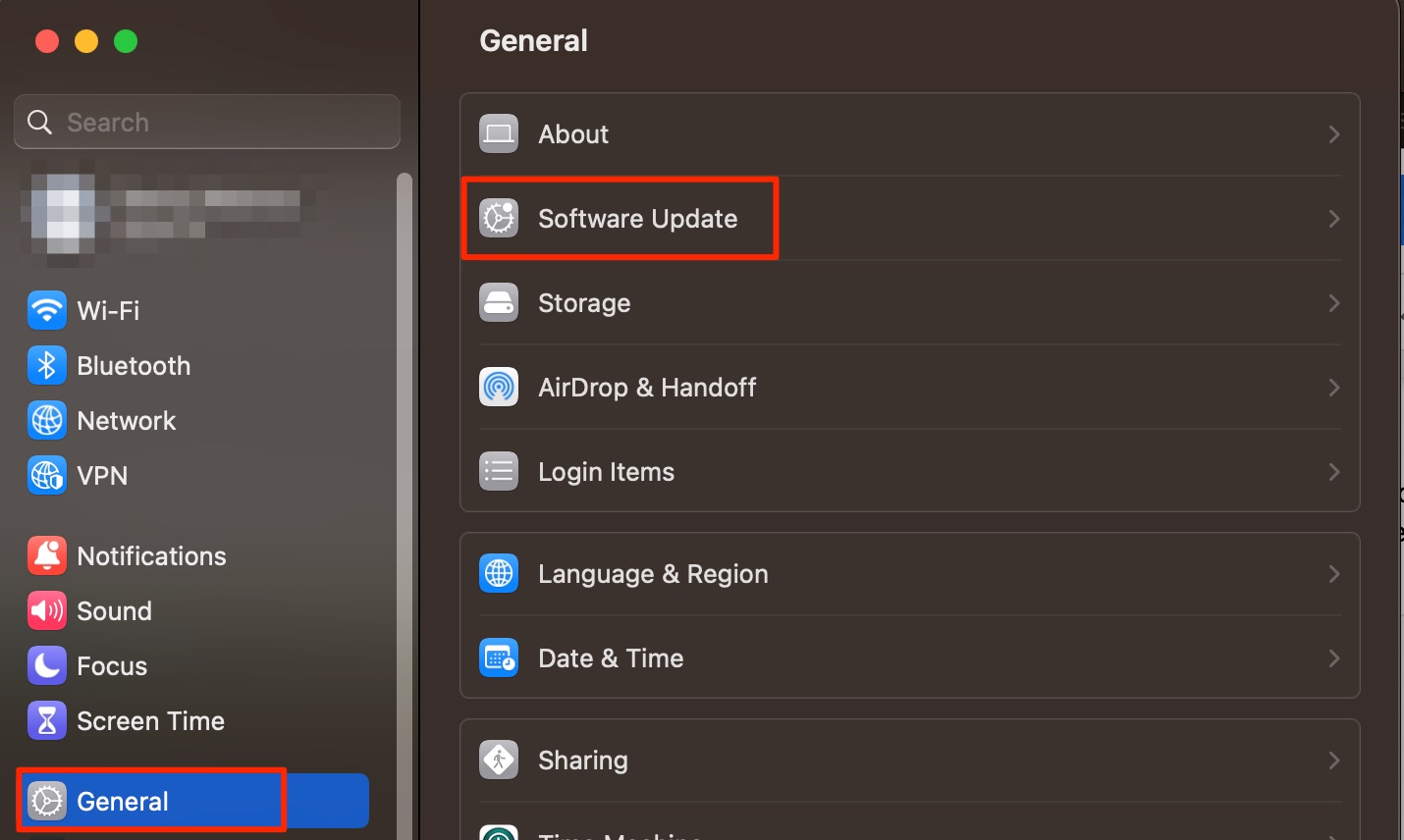
Task: Minimize the System Settings window
Action: tap(86, 41)
